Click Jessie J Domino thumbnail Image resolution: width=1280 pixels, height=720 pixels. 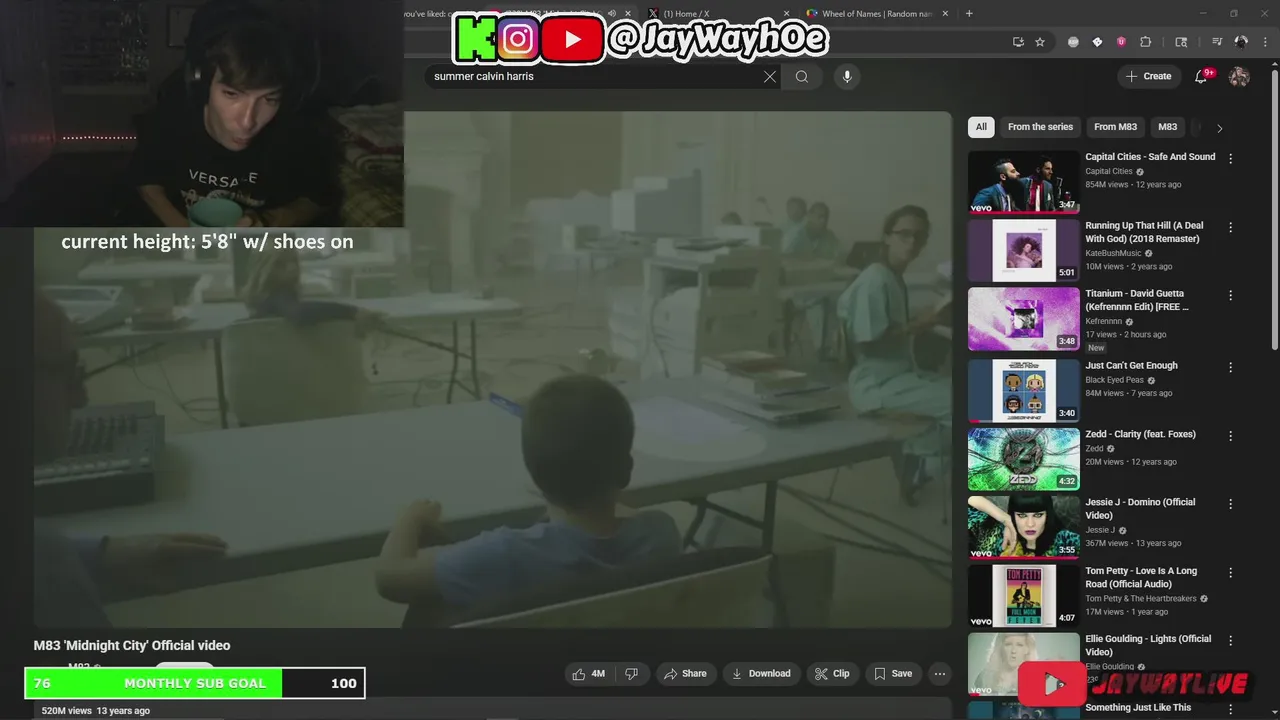point(1023,527)
